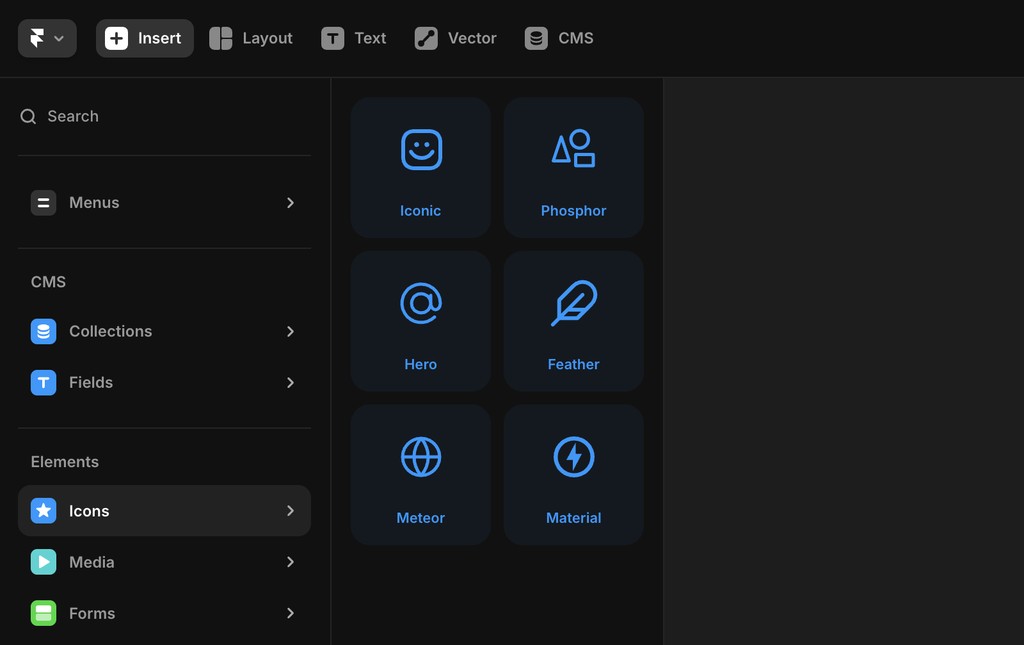Click the Fields icon in CMS section

pyautogui.click(x=43, y=382)
